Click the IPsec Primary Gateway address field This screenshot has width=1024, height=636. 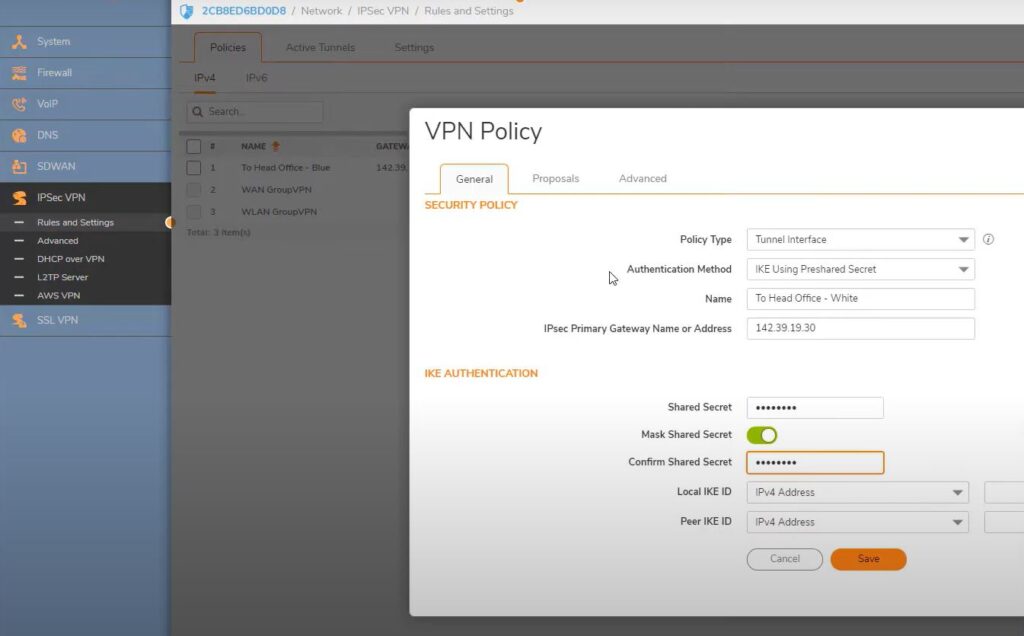860,328
